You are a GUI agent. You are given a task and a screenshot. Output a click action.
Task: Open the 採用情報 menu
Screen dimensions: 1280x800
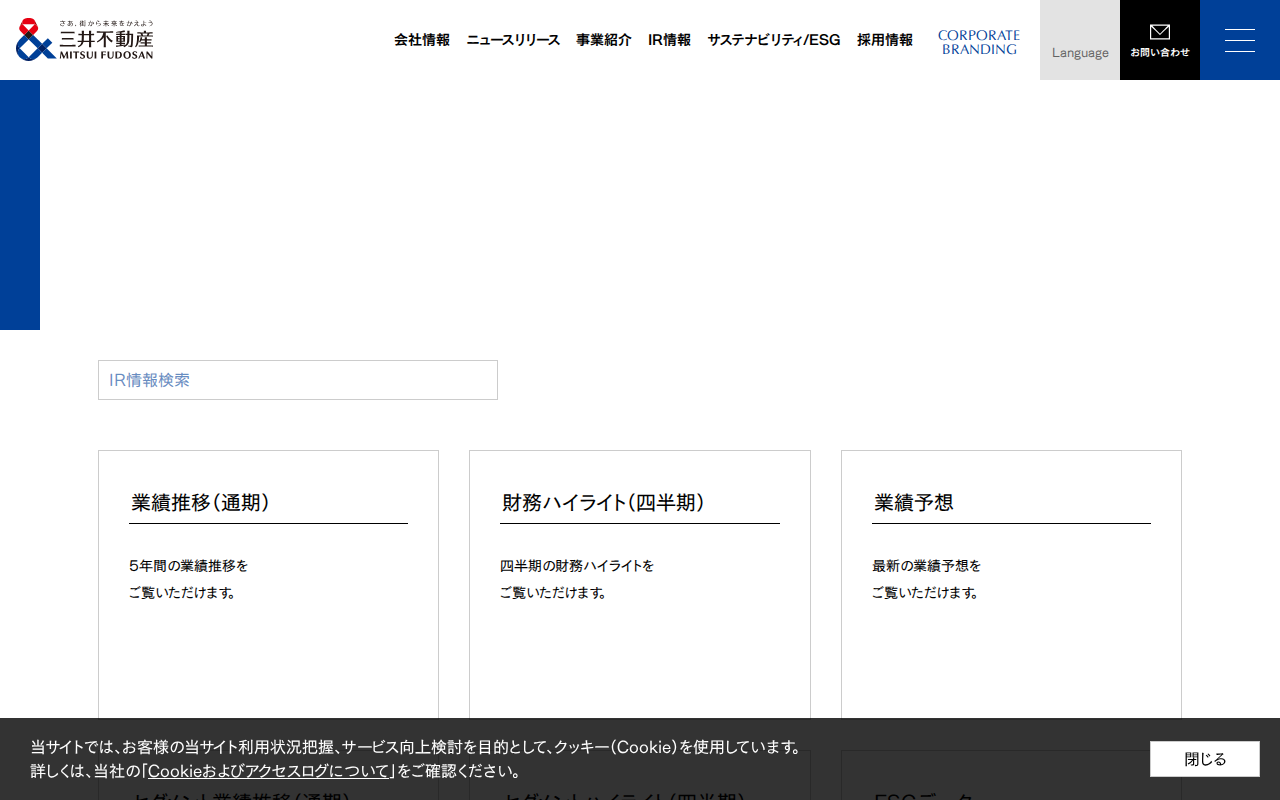(885, 40)
